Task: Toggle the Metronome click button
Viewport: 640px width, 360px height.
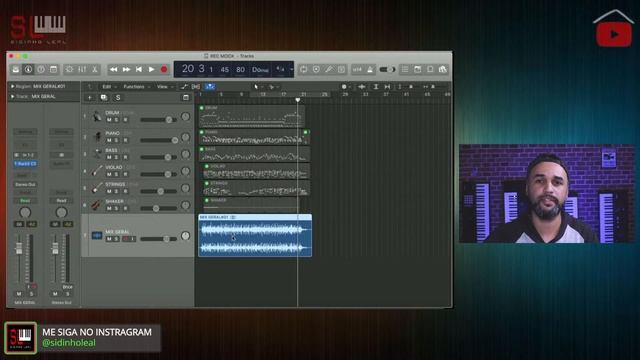Action: (x=370, y=69)
